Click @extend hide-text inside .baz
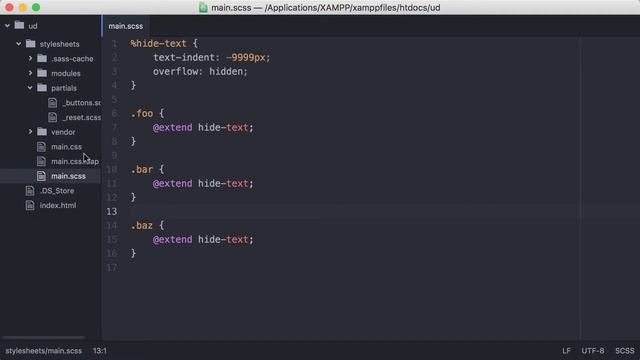640x360 pixels. pyautogui.click(x=203, y=239)
